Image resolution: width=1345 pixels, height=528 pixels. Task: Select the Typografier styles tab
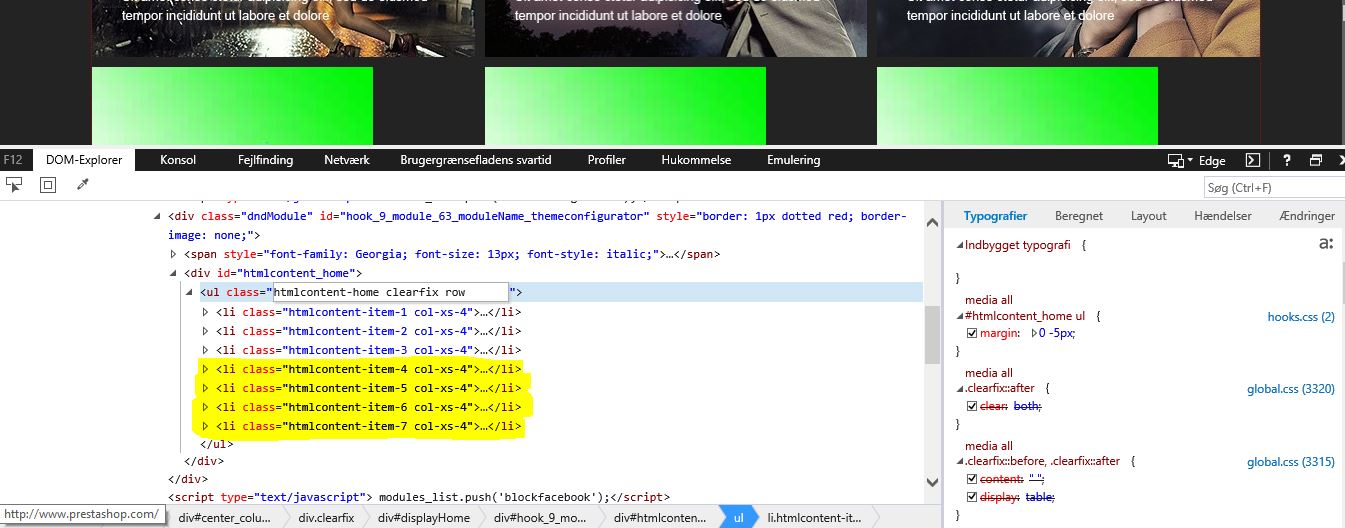995,215
